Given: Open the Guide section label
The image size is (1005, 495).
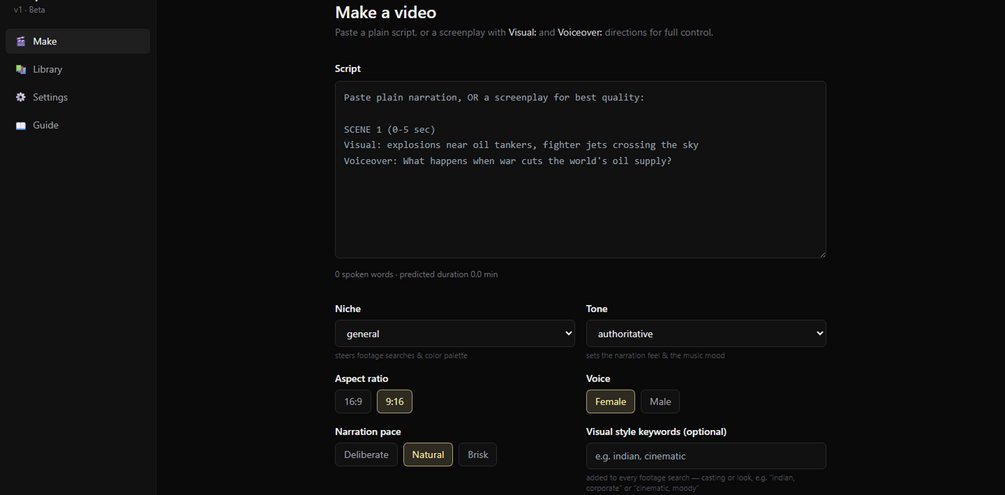Looking at the screenshot, I should pyautogui.click(x=46, y=126).
